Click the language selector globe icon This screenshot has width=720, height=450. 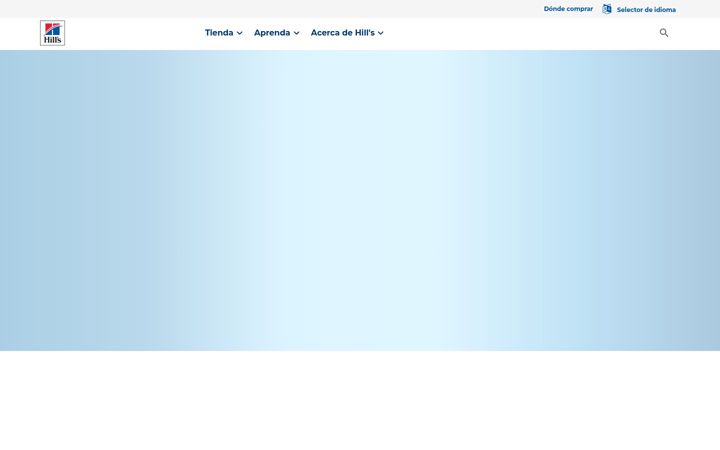(x=607, y=9)
